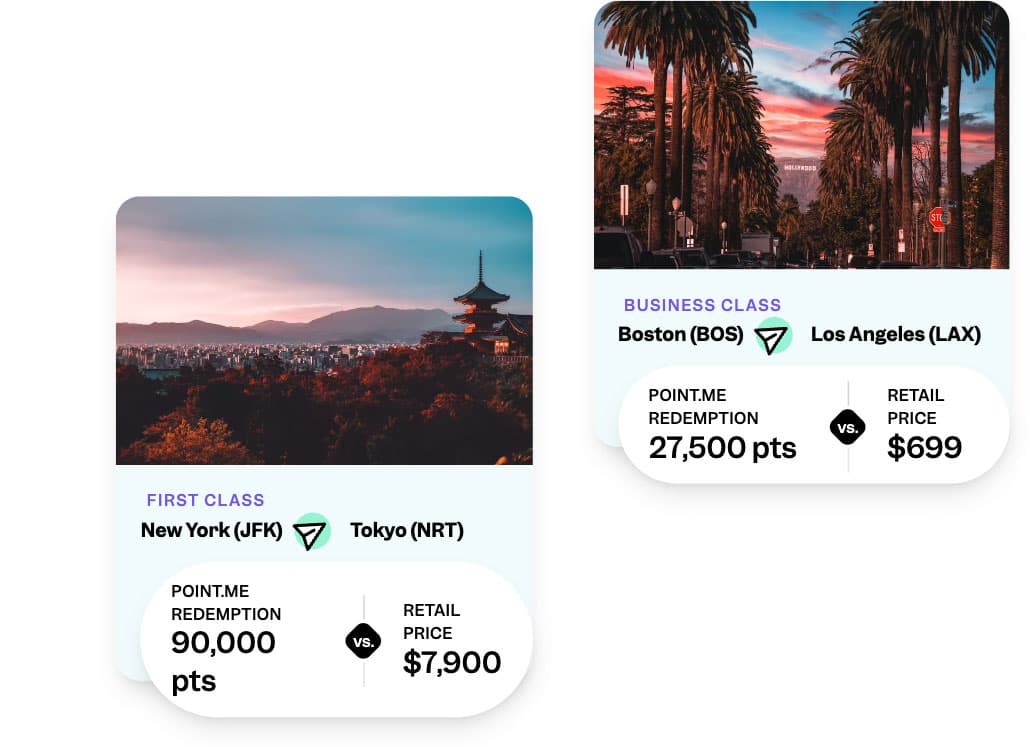Click POINT.ME REDEMPTION label on Tokyo card
This screenshot has height=747, width=1030.
[x=226, y=602]
